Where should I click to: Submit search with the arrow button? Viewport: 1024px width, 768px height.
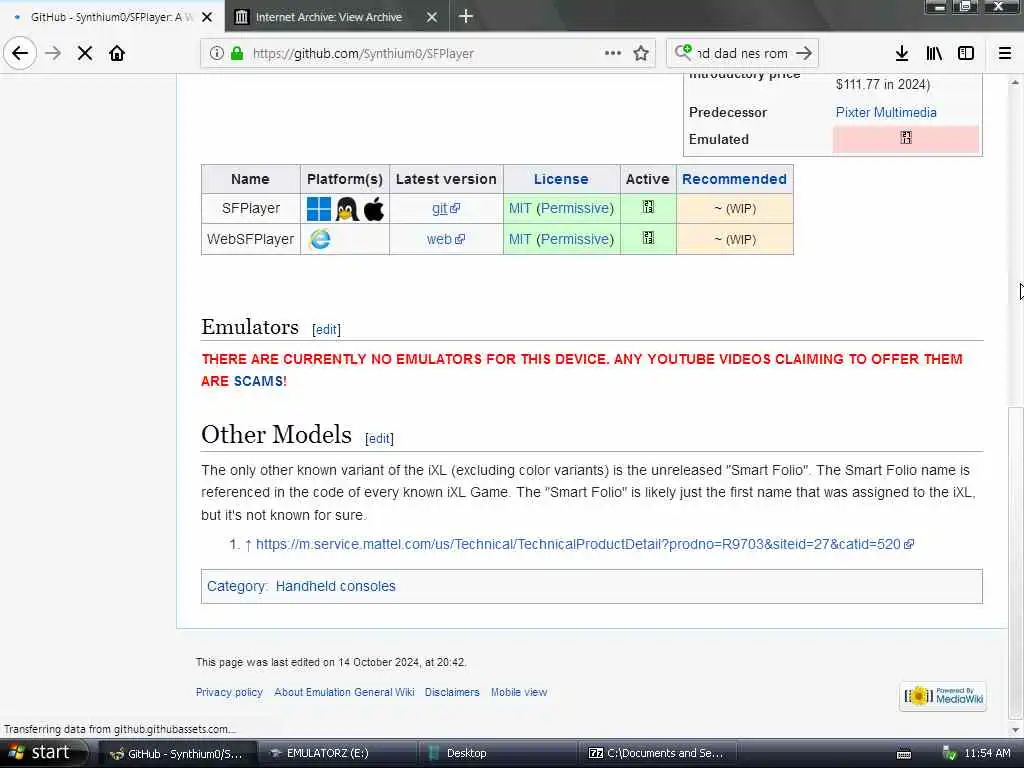coord(805,53)
